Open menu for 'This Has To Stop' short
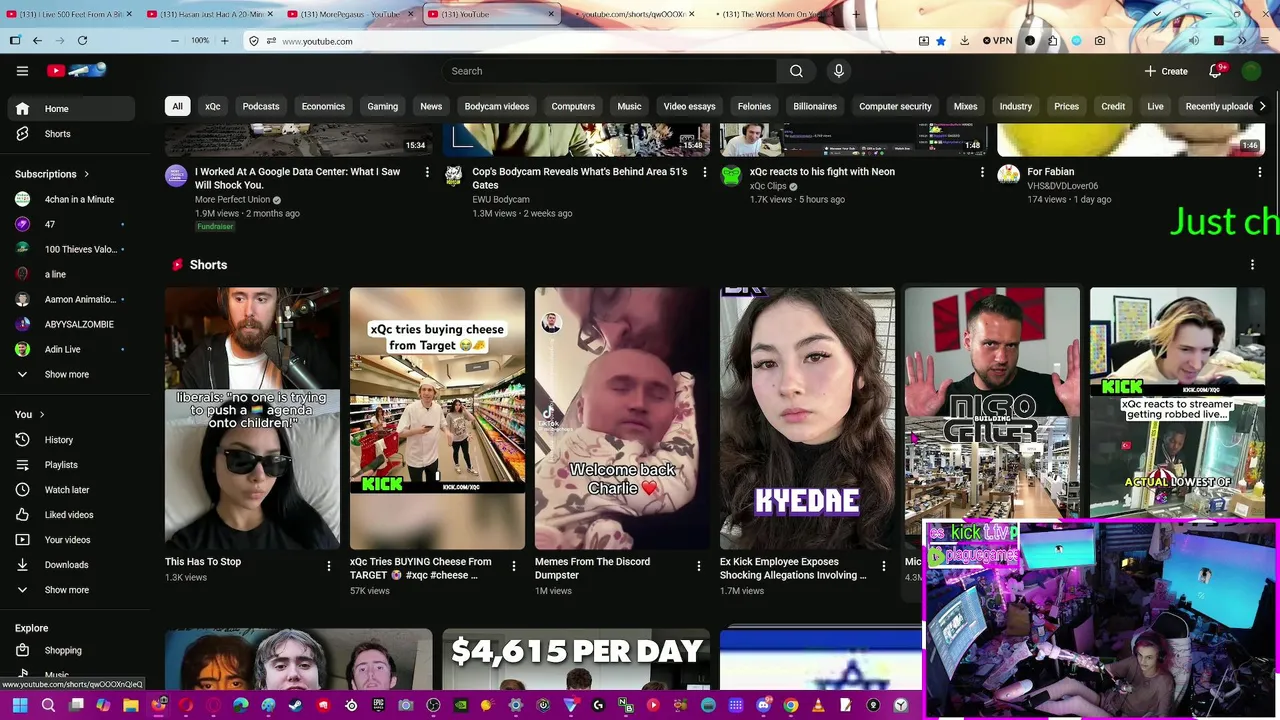The image size is (1280, 720). [328, 567]
